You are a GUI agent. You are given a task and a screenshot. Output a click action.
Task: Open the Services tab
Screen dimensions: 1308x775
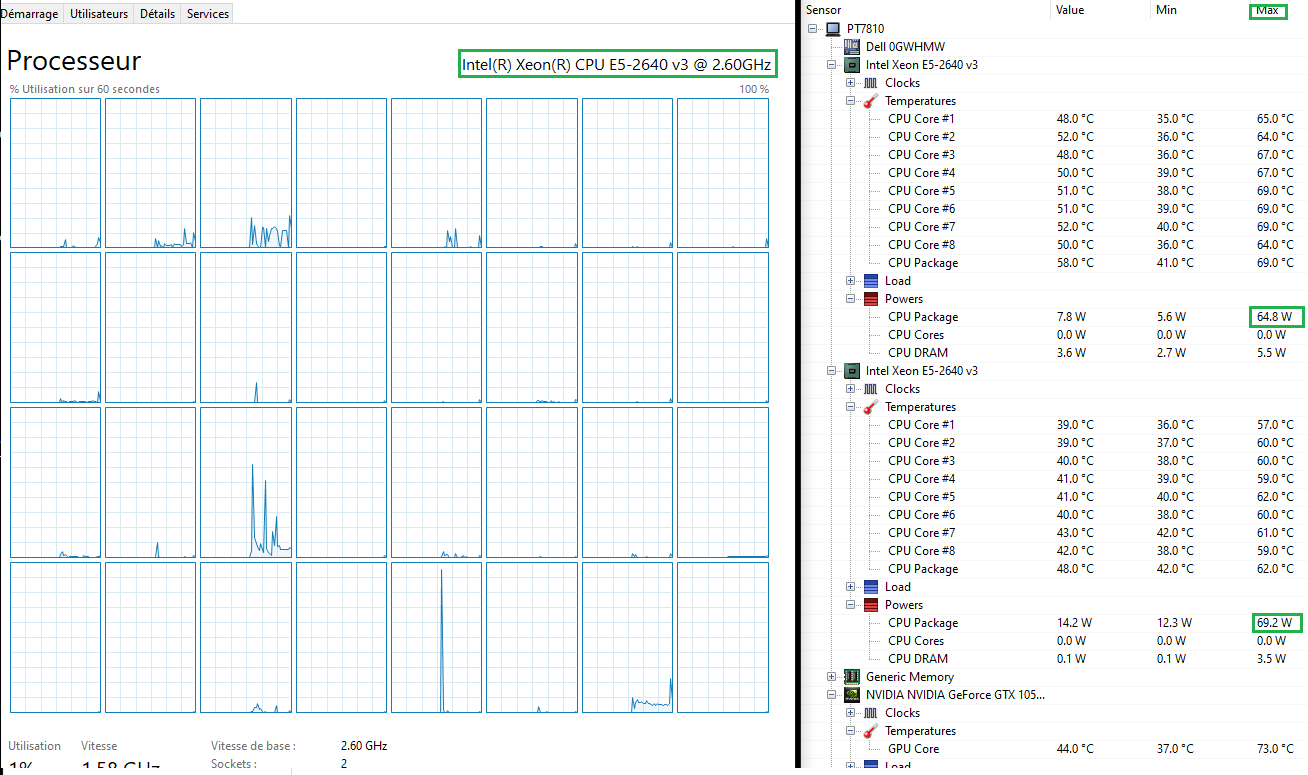(x=208, y=14)
